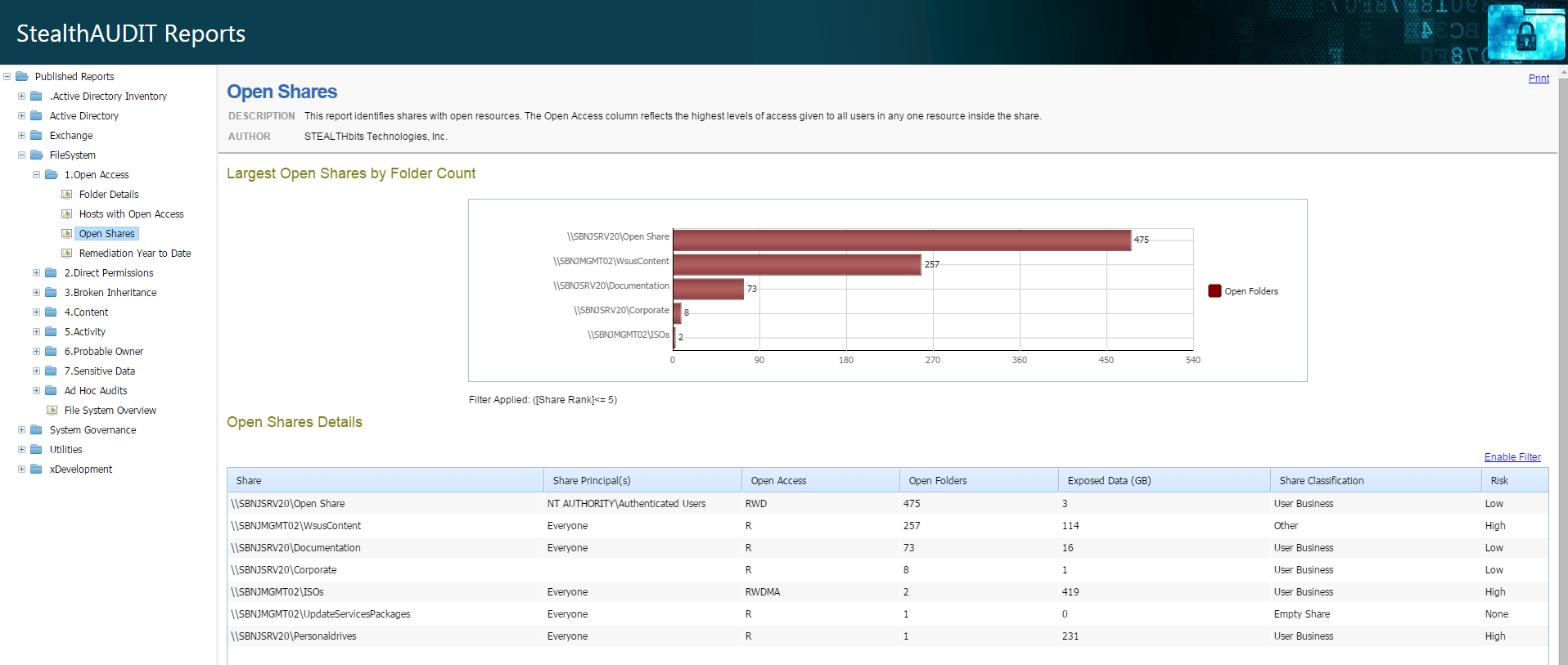Viewport: 1568px width, 665px height.
Task: Click the WsusContent bar in the chart
Action: [796, 264]
